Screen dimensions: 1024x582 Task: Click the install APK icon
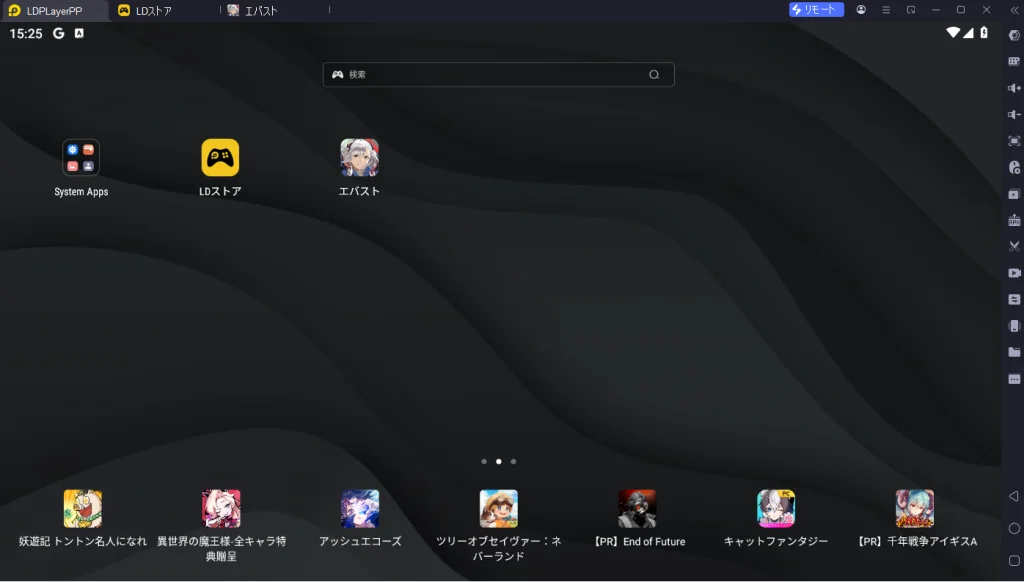tap(1014, 220)
